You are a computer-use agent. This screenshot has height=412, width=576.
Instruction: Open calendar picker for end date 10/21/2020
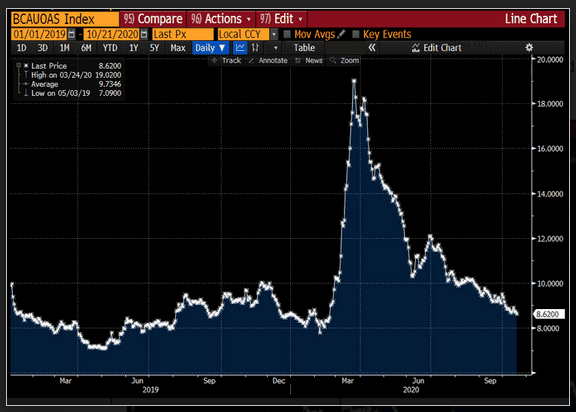(x=144, y=34)
